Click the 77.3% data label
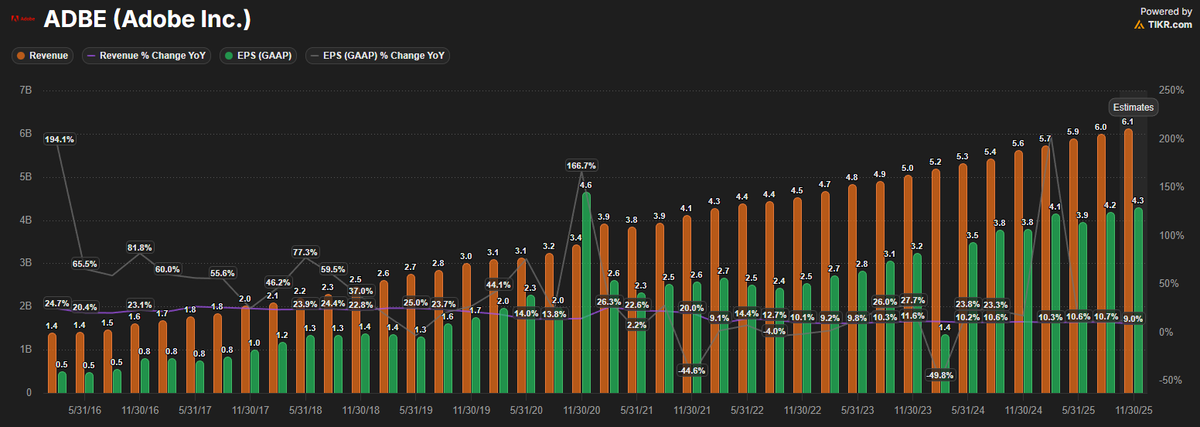Image resolution: width=1200 pixels, height=427 pixels. point(306,252)
